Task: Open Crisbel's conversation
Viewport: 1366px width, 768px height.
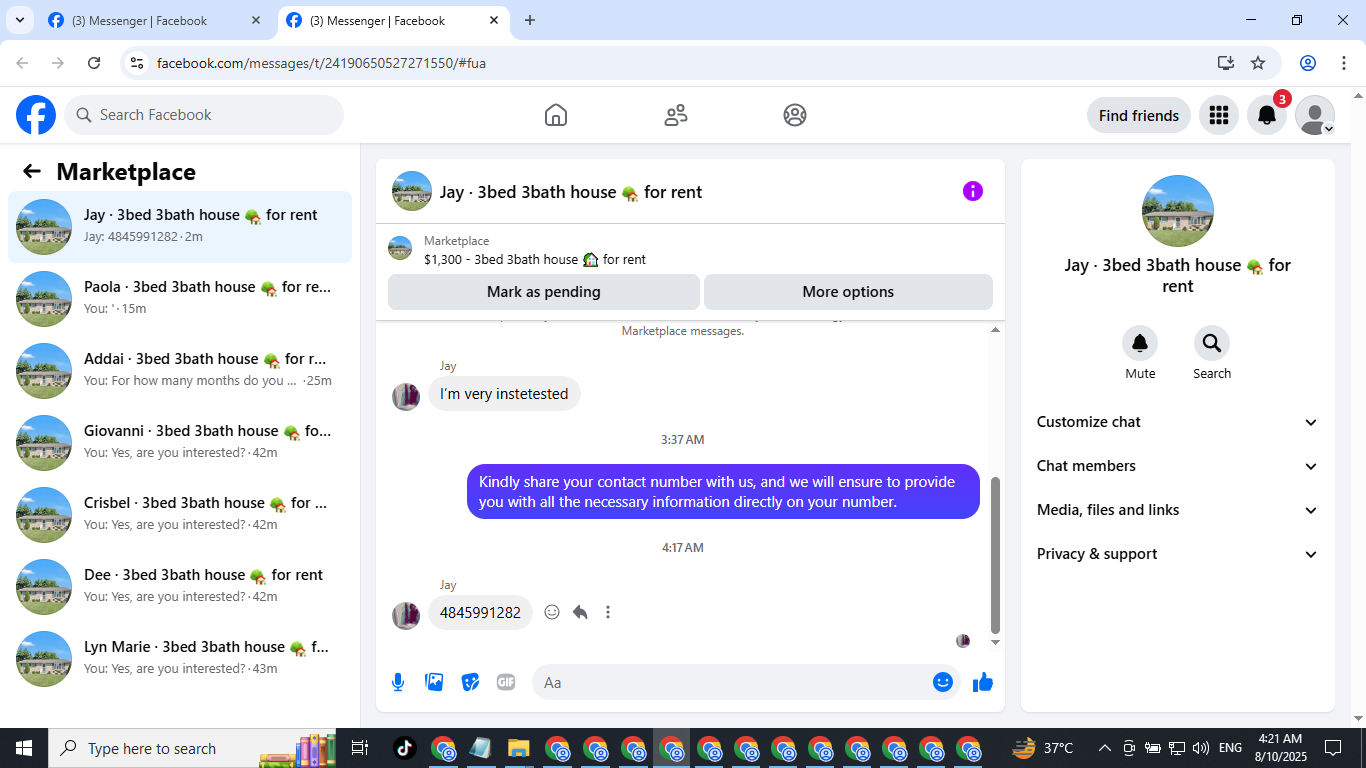Action: 180,515
